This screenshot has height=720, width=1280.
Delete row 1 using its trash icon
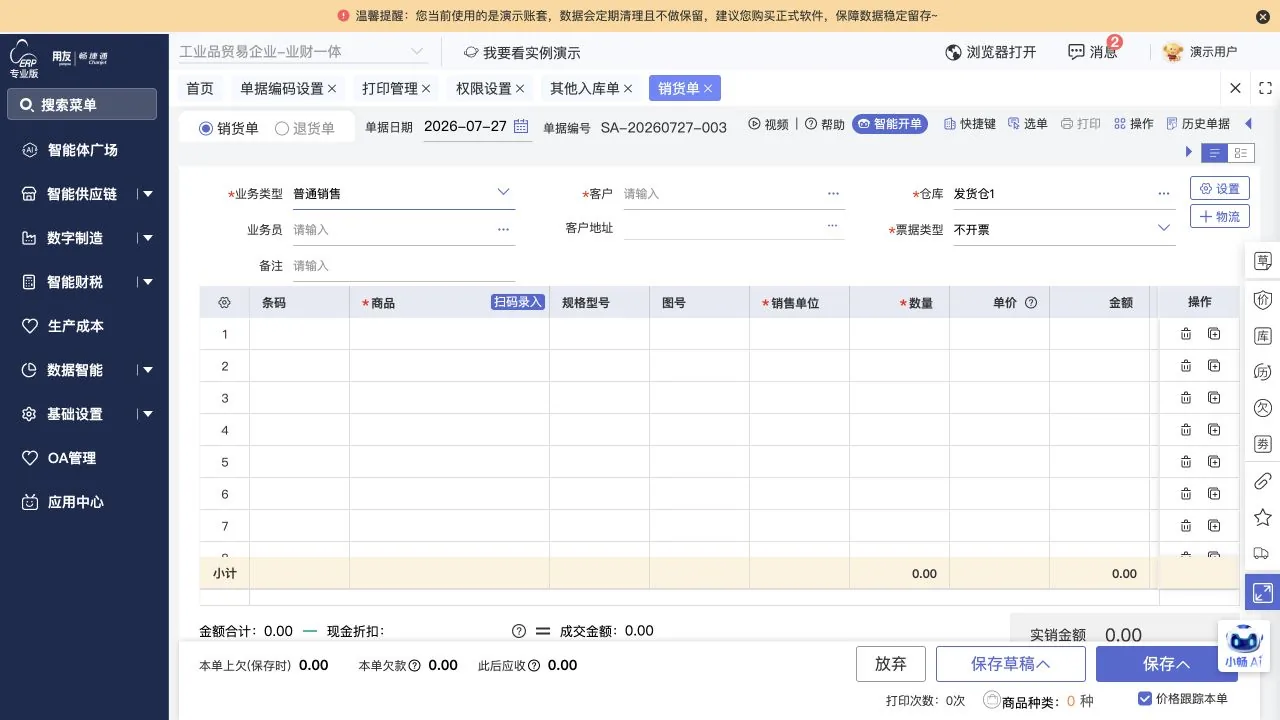click(x=1186, y=335)
